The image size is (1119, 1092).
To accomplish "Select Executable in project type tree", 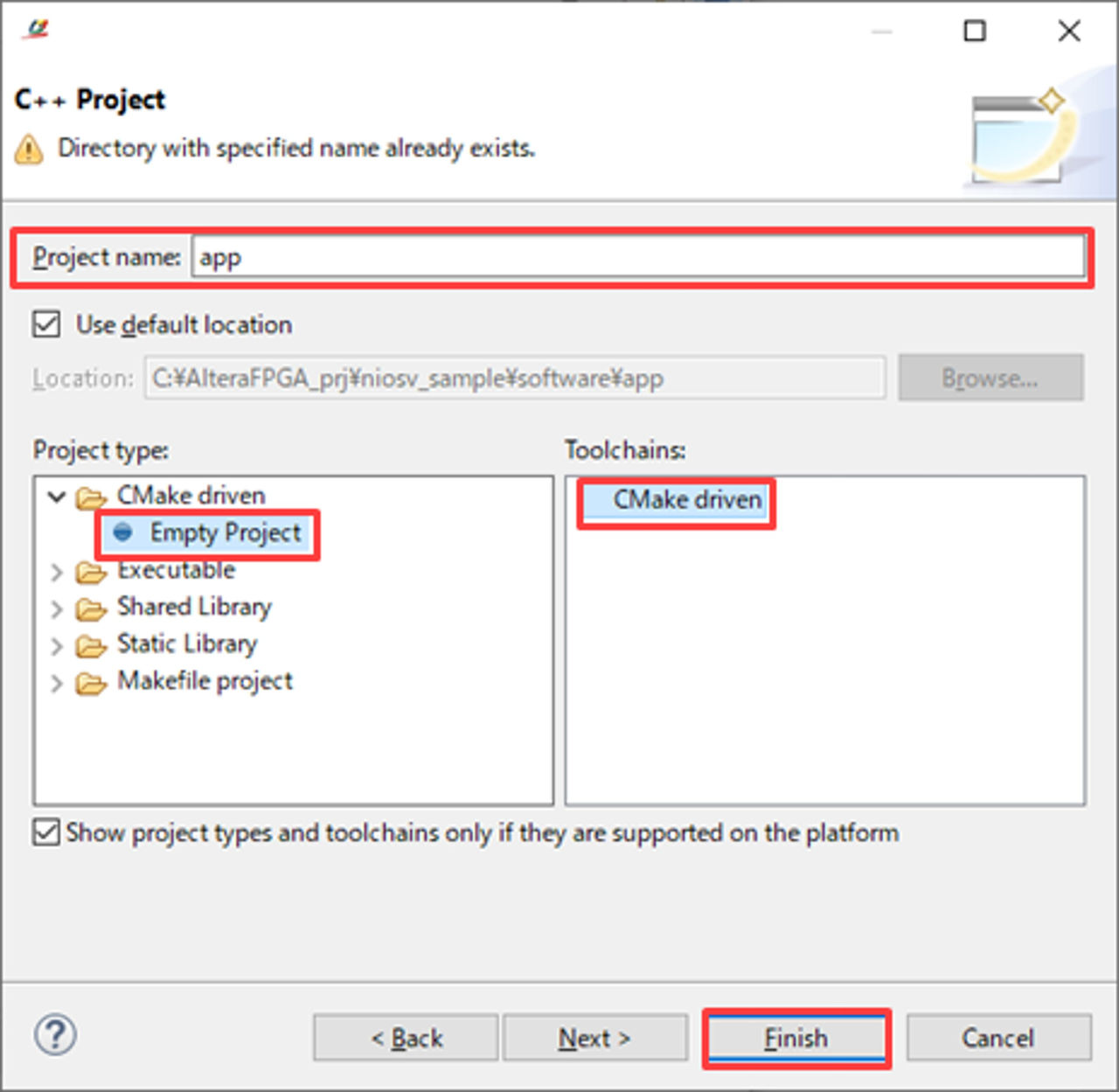I will 176,570.
